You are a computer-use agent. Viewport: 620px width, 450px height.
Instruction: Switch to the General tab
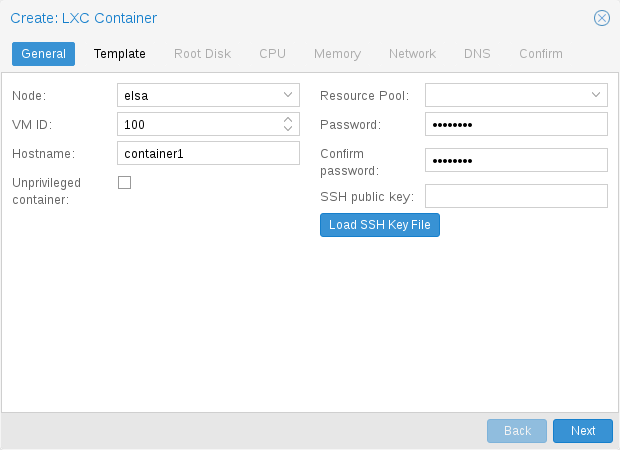coord(43,54)
